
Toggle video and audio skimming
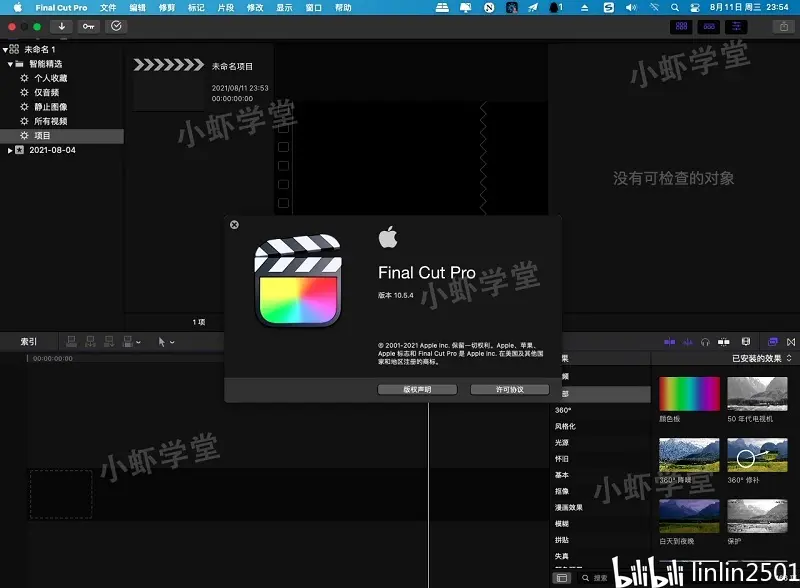669,342
